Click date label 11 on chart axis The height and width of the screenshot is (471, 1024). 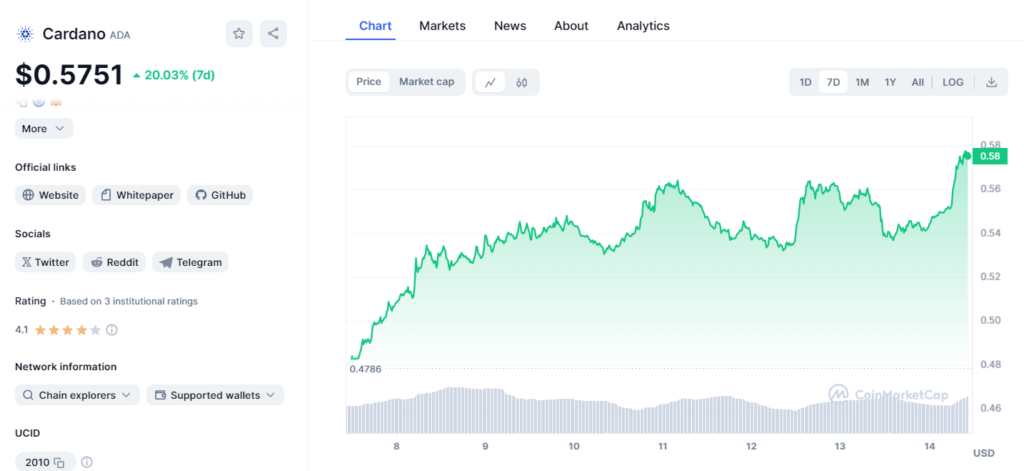click(662, 446)
